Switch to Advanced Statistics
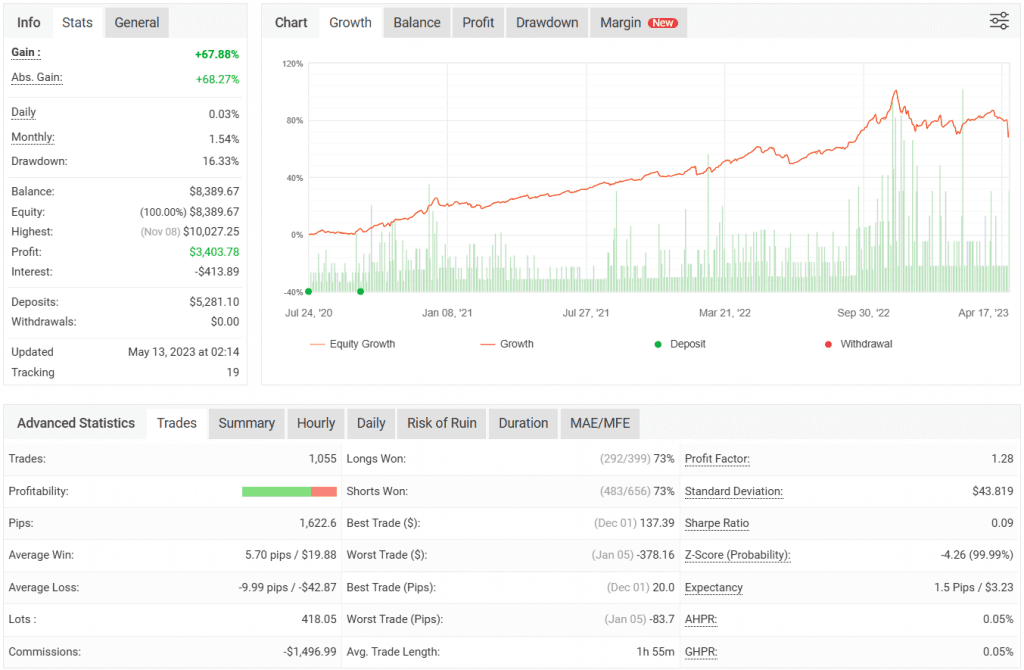 [x=75, y=423]
